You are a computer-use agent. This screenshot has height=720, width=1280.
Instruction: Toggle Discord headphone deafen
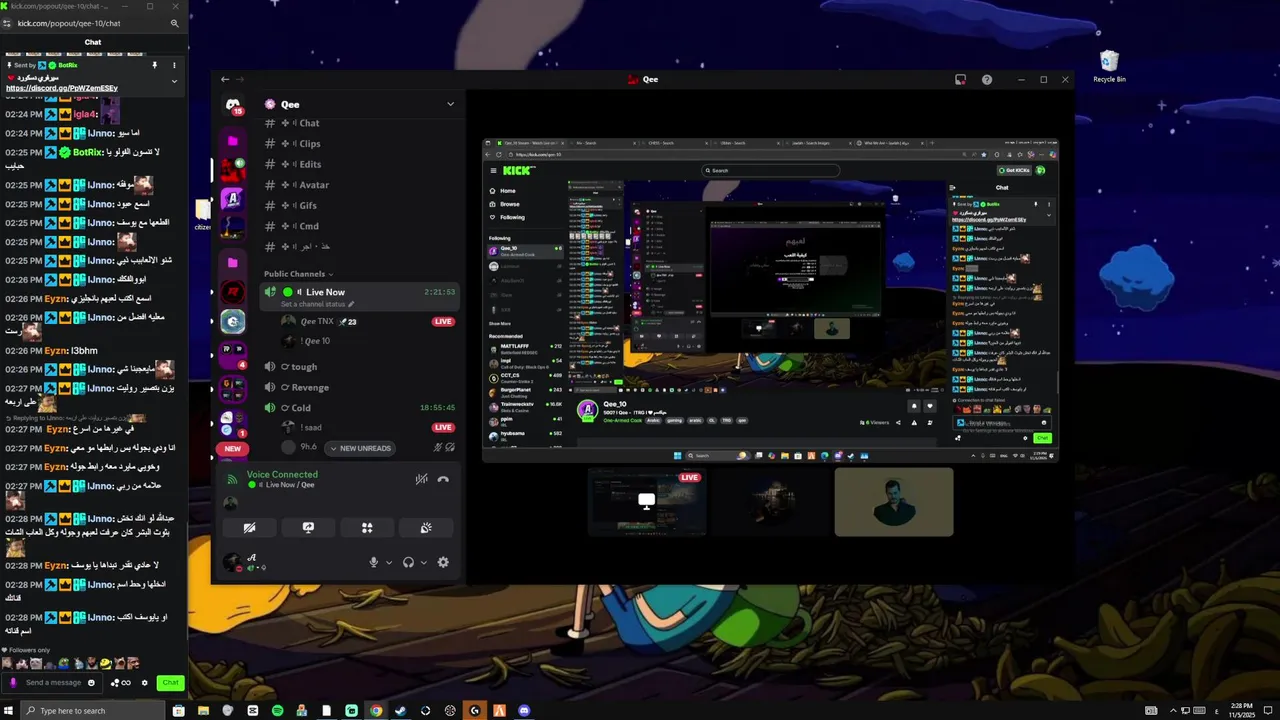coord(408,562)
